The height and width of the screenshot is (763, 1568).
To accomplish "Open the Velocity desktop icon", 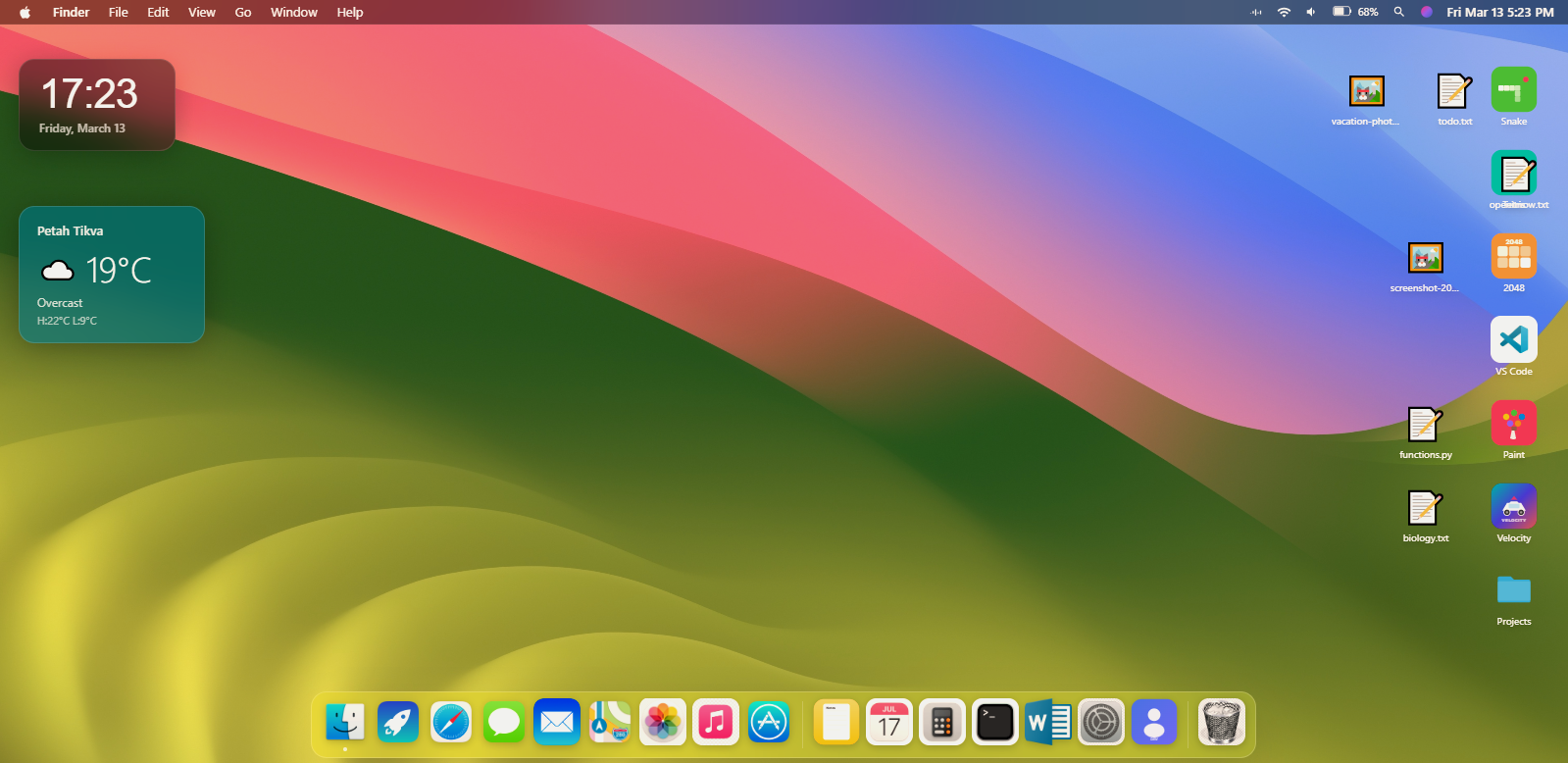I will 1514,507.
